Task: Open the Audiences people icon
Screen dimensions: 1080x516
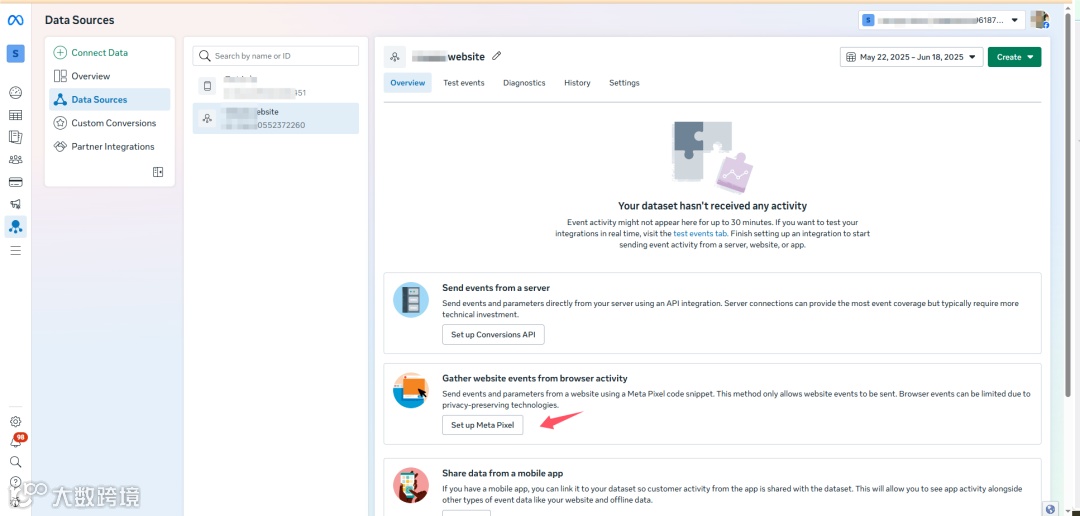Action: 16,160
